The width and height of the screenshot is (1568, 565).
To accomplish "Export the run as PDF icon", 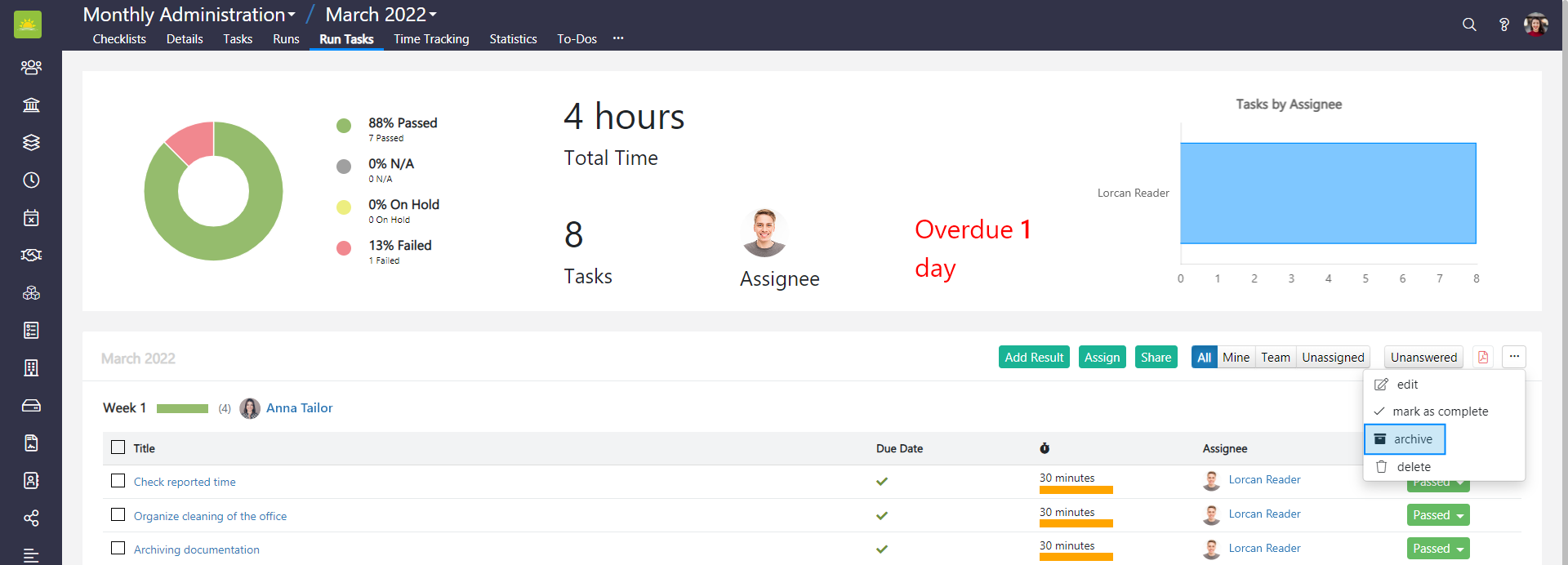I will click(1483, 357).
